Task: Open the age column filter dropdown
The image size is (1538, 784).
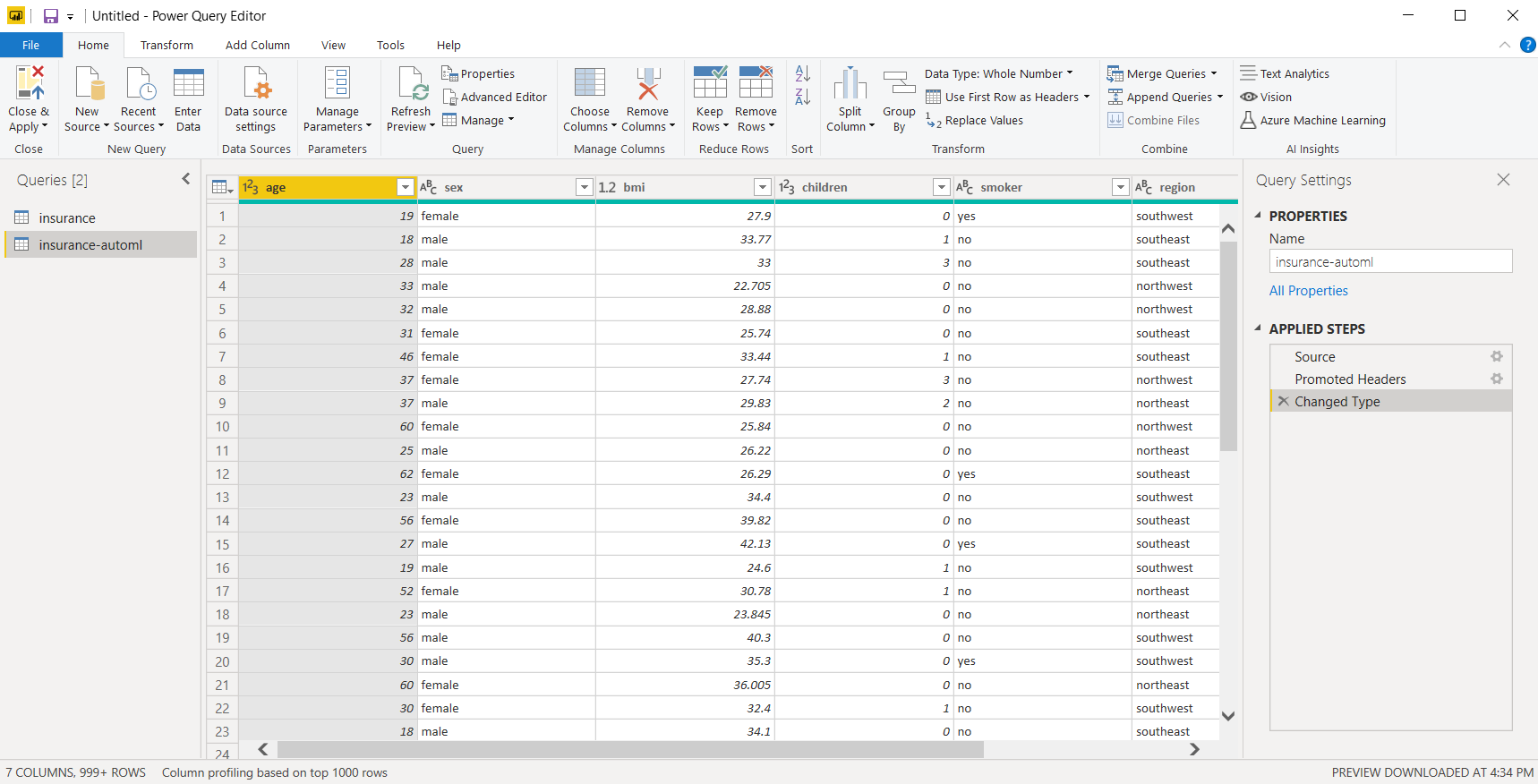Action: tap(406, 187)
